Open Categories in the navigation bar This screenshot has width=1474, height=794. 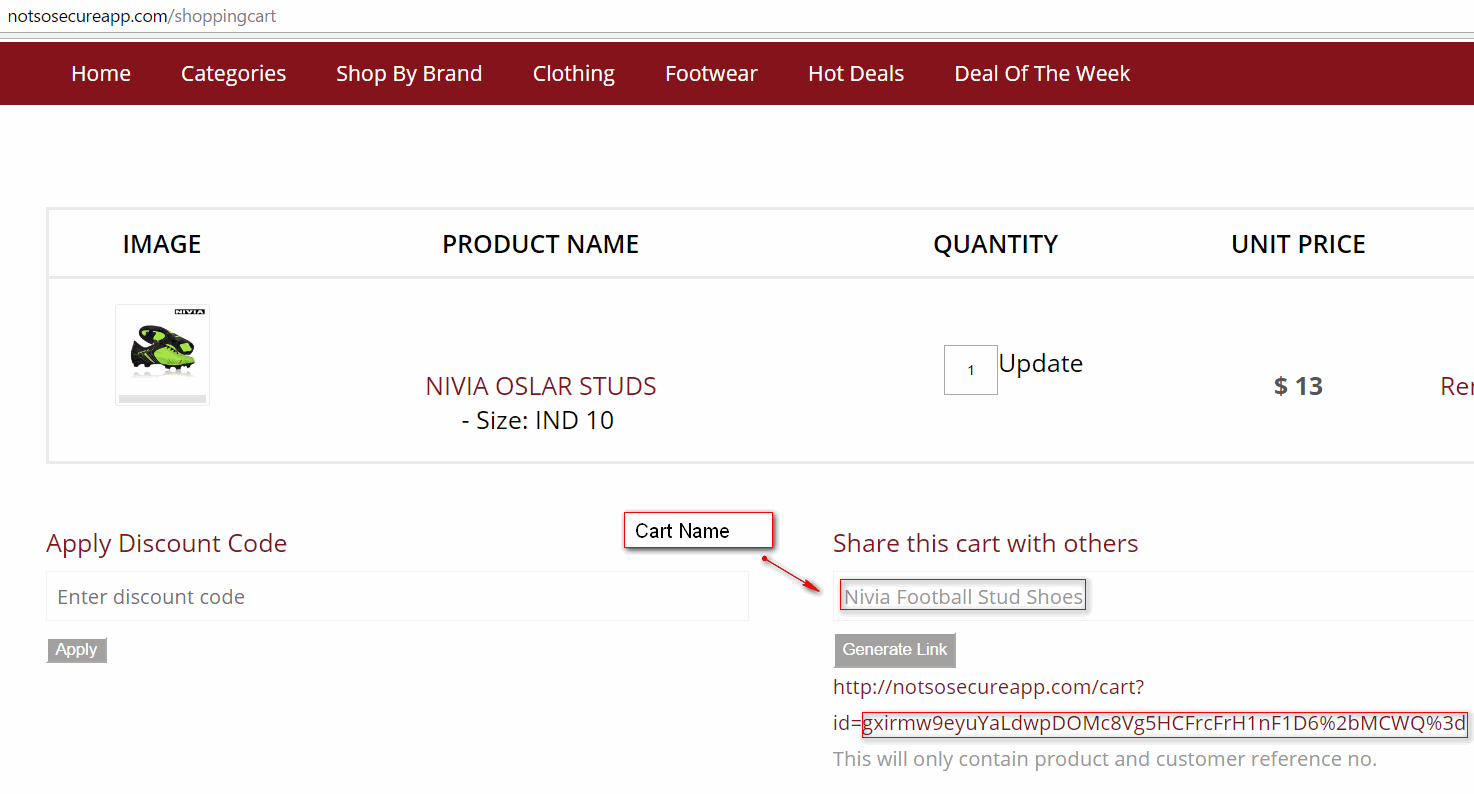click(233, 74)
